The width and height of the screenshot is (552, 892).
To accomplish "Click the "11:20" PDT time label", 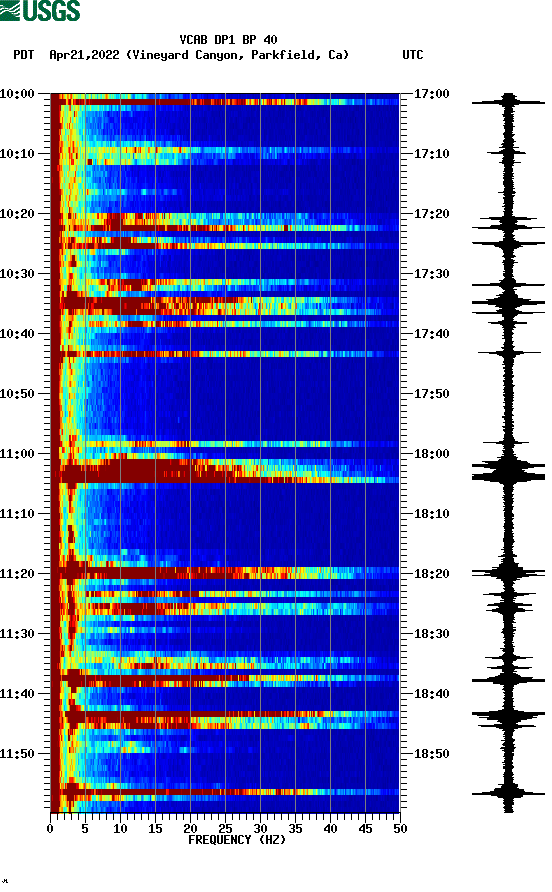I will click(17, 574).
